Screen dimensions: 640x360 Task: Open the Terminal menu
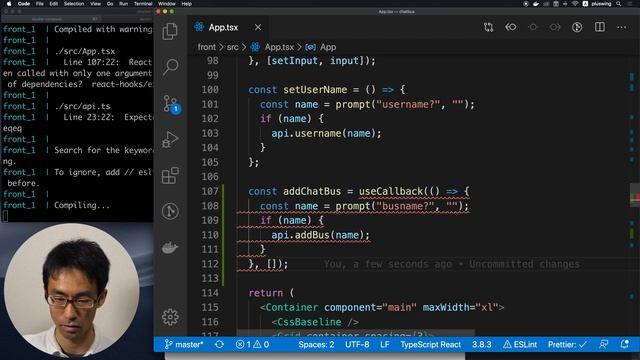pos(143,4)
